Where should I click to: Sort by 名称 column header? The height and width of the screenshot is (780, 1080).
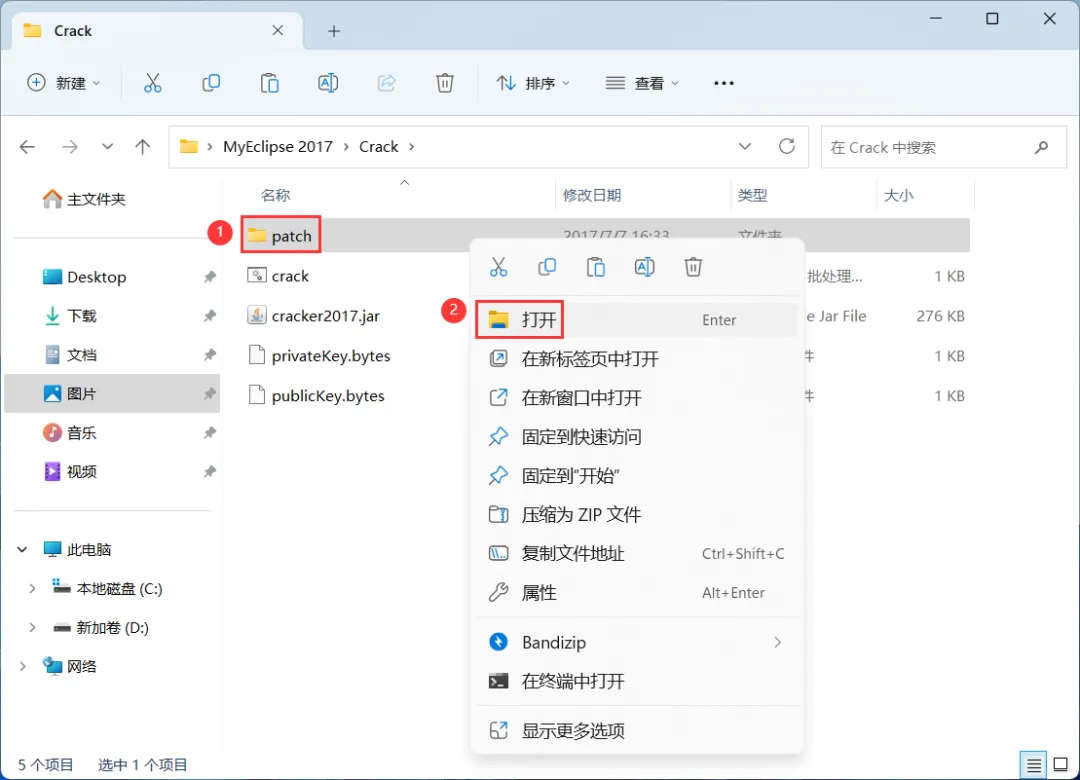click(276, 196)
